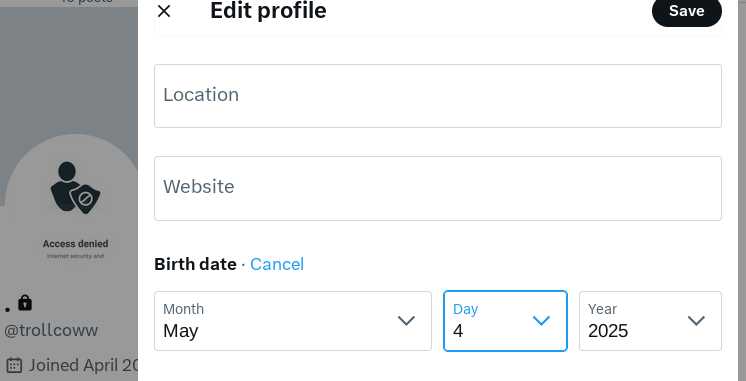This screenshot has height=381, width=746.
Task: Focus the Location text field
Action: [438, 96]
